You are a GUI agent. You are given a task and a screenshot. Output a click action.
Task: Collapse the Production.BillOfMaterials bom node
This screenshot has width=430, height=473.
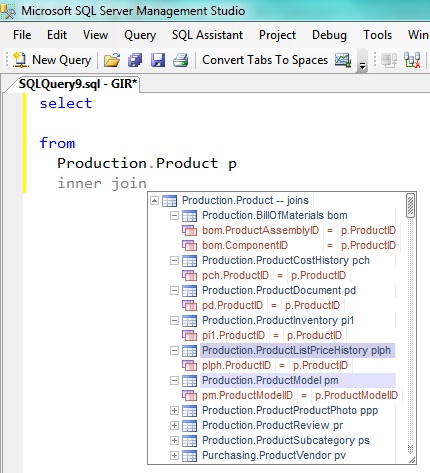(174, 215)
